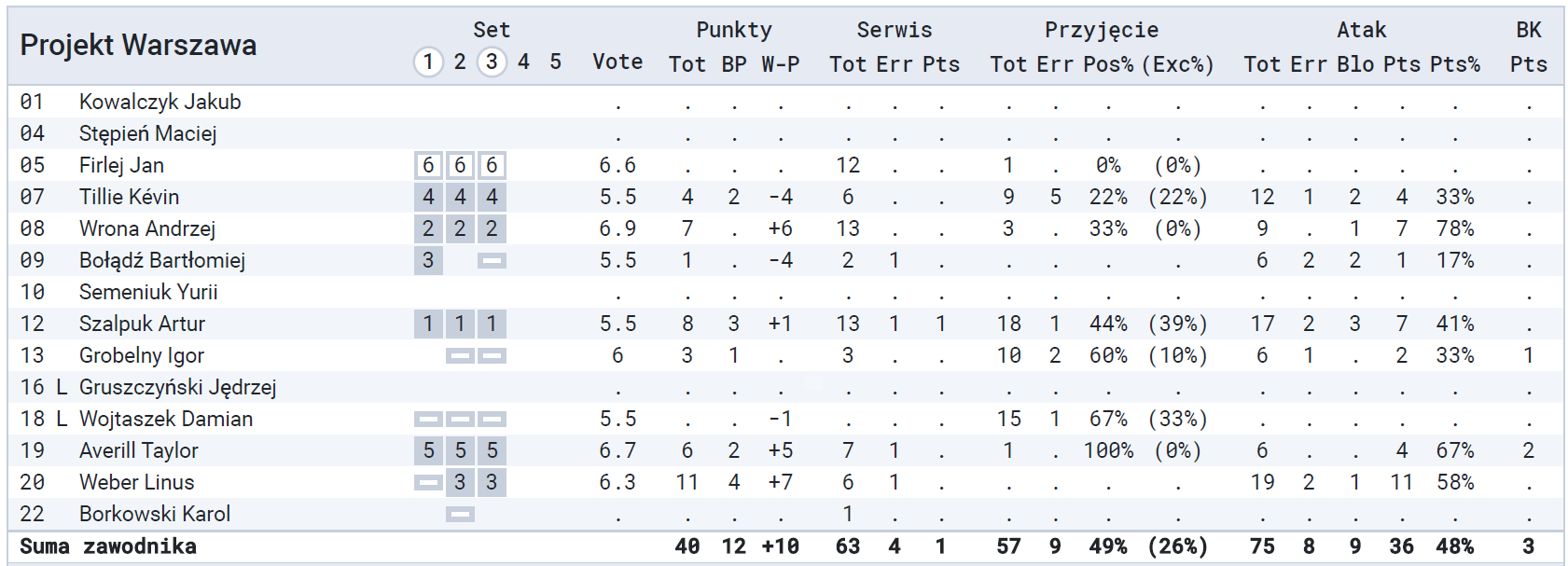
Task: Click Wrona Andrzej's set 3 position box
Action: [x=492, y=229]
